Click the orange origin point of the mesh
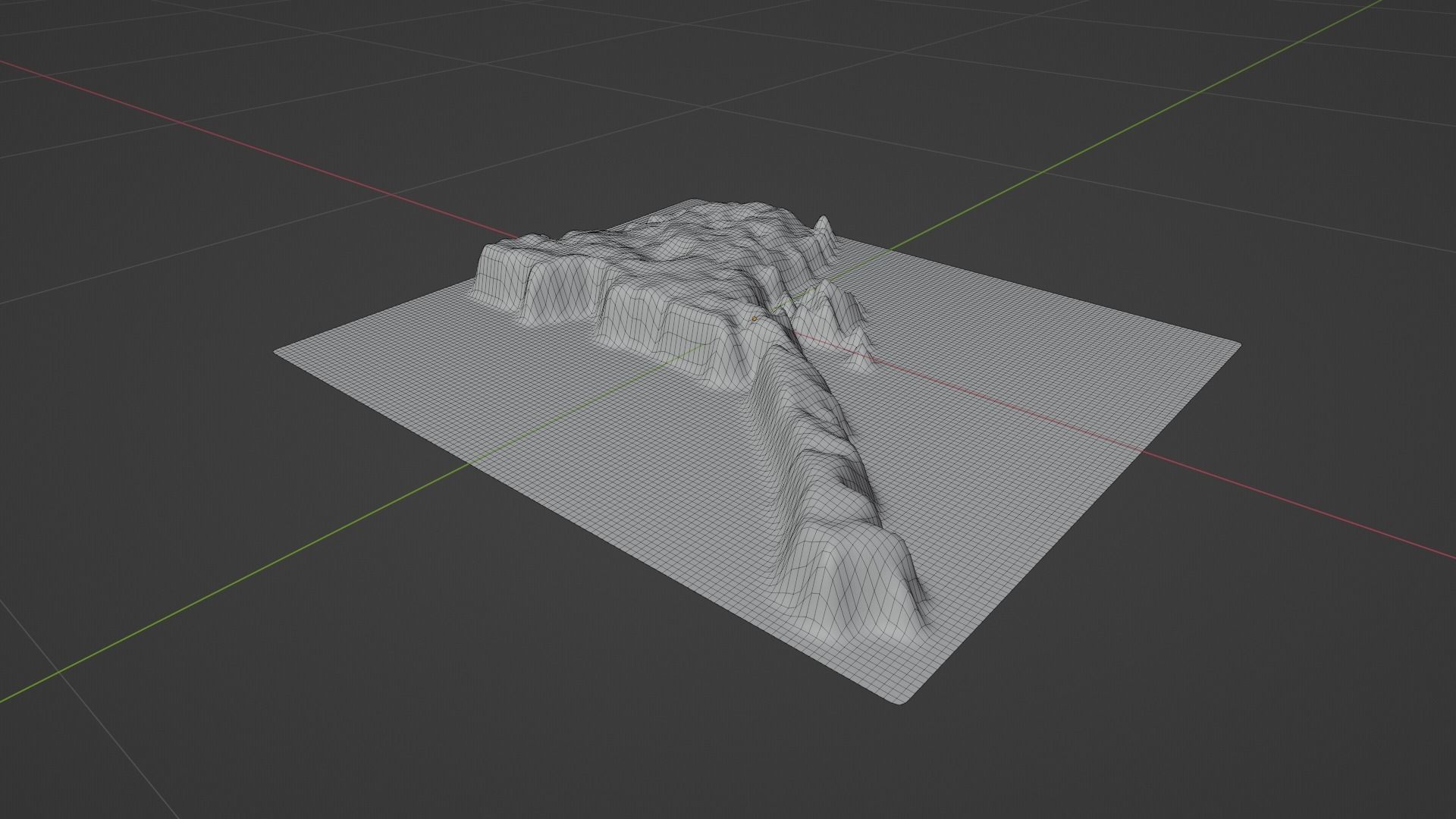 click(755, 318)
